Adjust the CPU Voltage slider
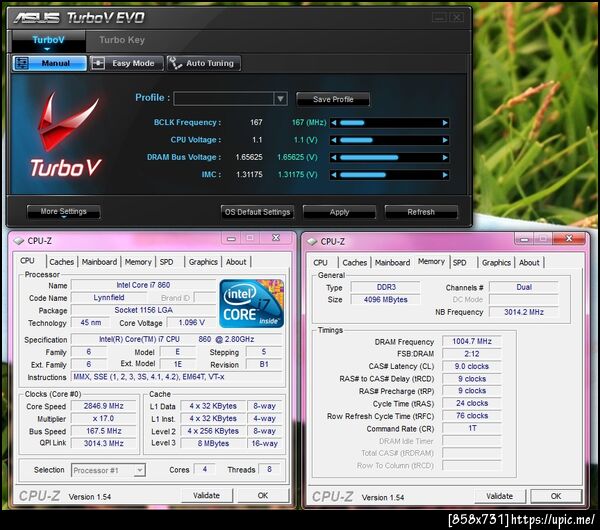 (x=390, y=140)
